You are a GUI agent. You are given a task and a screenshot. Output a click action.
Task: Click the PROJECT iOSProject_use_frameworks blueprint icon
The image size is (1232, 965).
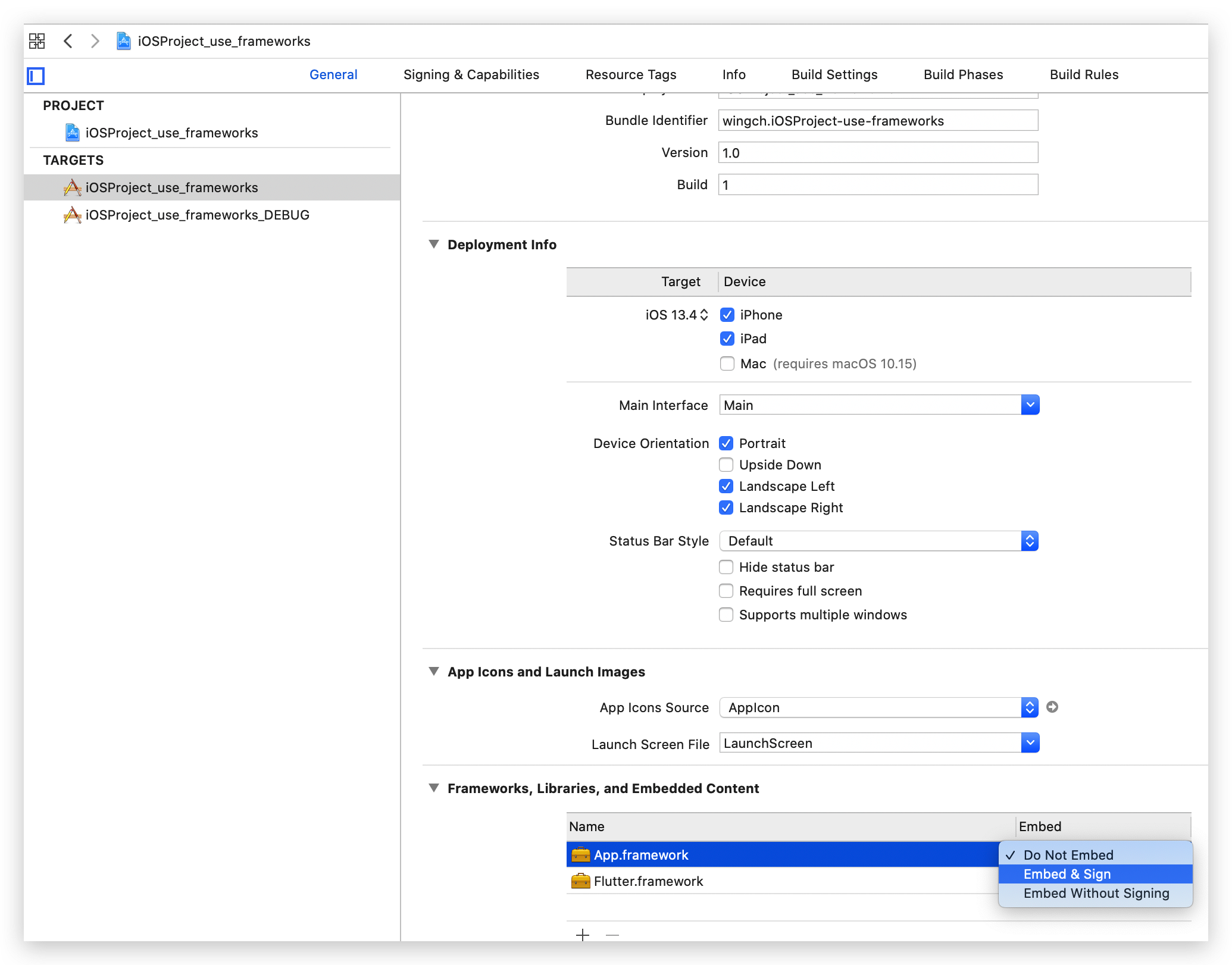pos(73,133)
